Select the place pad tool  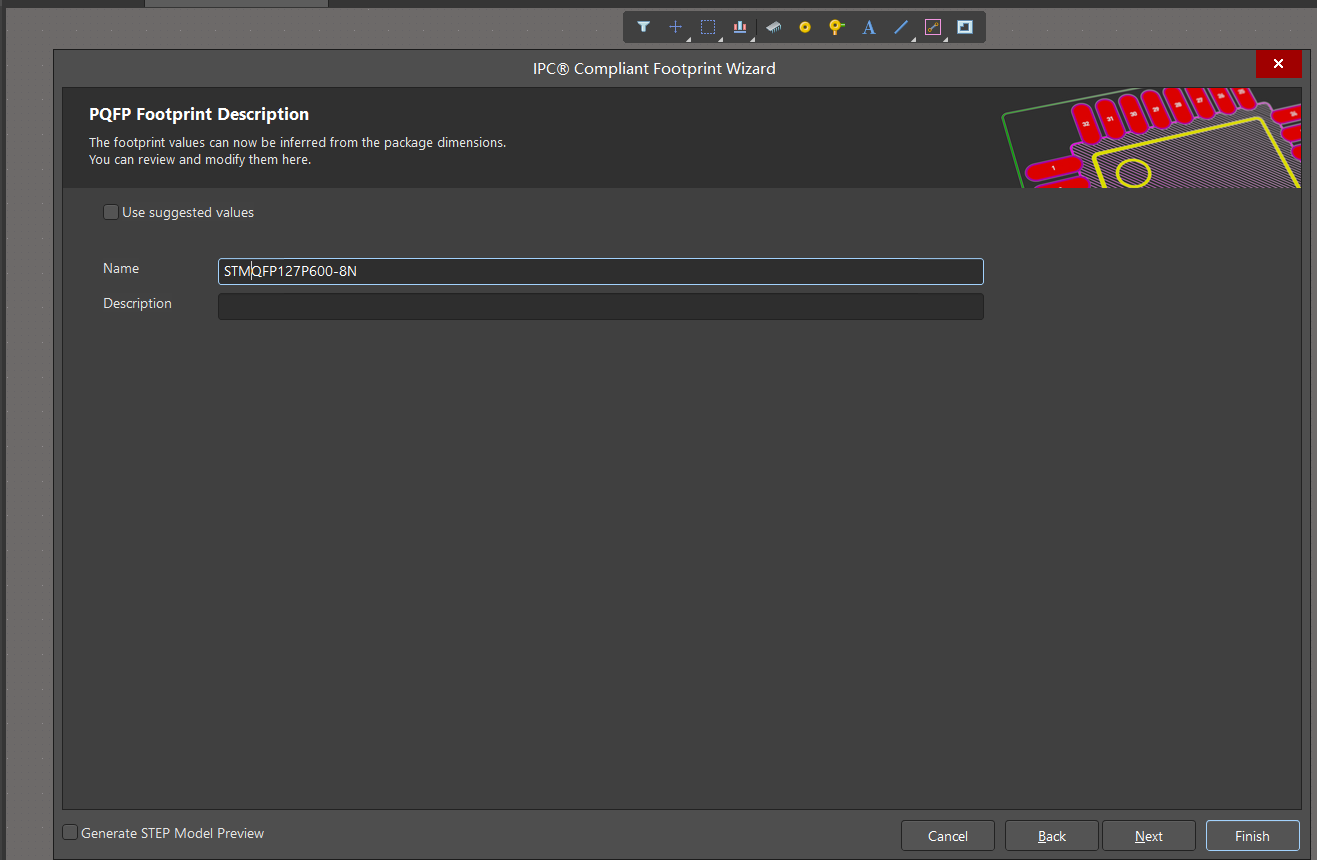[x=805, y=27]
